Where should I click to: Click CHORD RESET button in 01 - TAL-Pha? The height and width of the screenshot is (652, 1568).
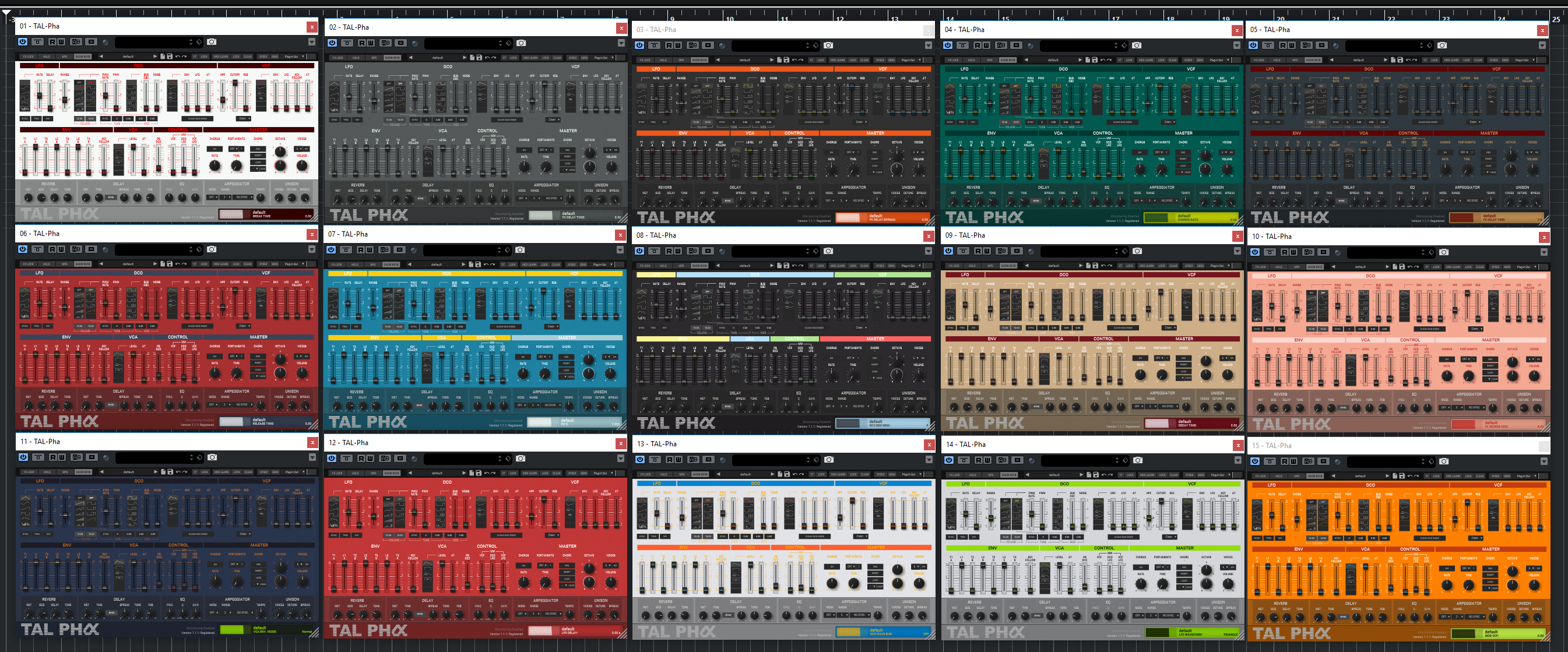point(258,156)
